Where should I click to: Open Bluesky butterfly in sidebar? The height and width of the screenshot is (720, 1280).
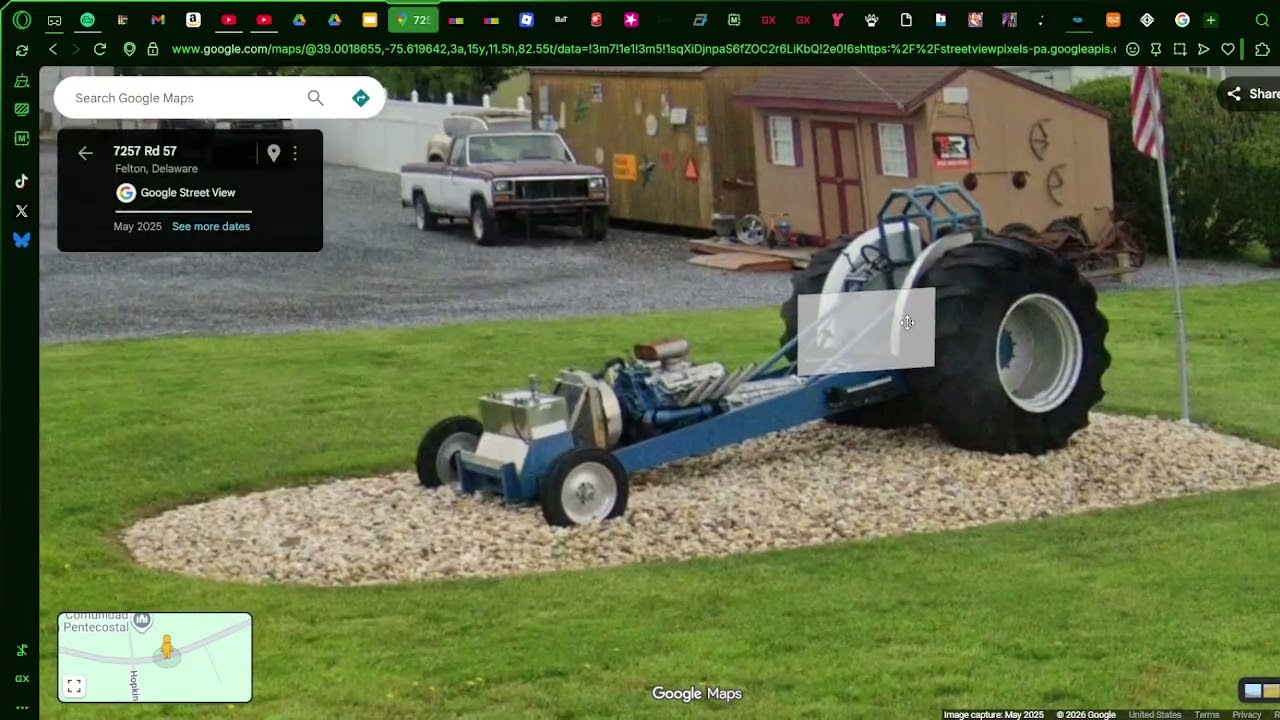pos(22,240)
